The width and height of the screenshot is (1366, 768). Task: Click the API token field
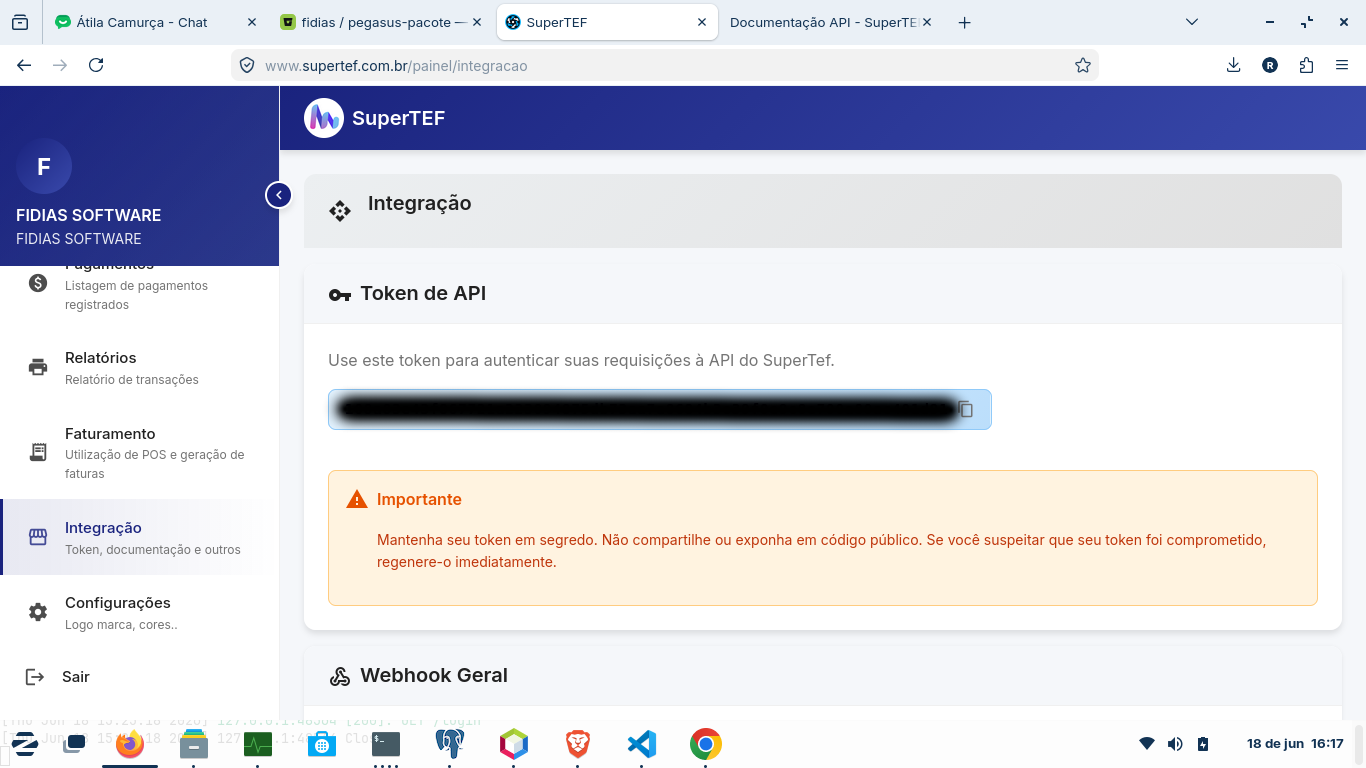(x=660, y=409)
